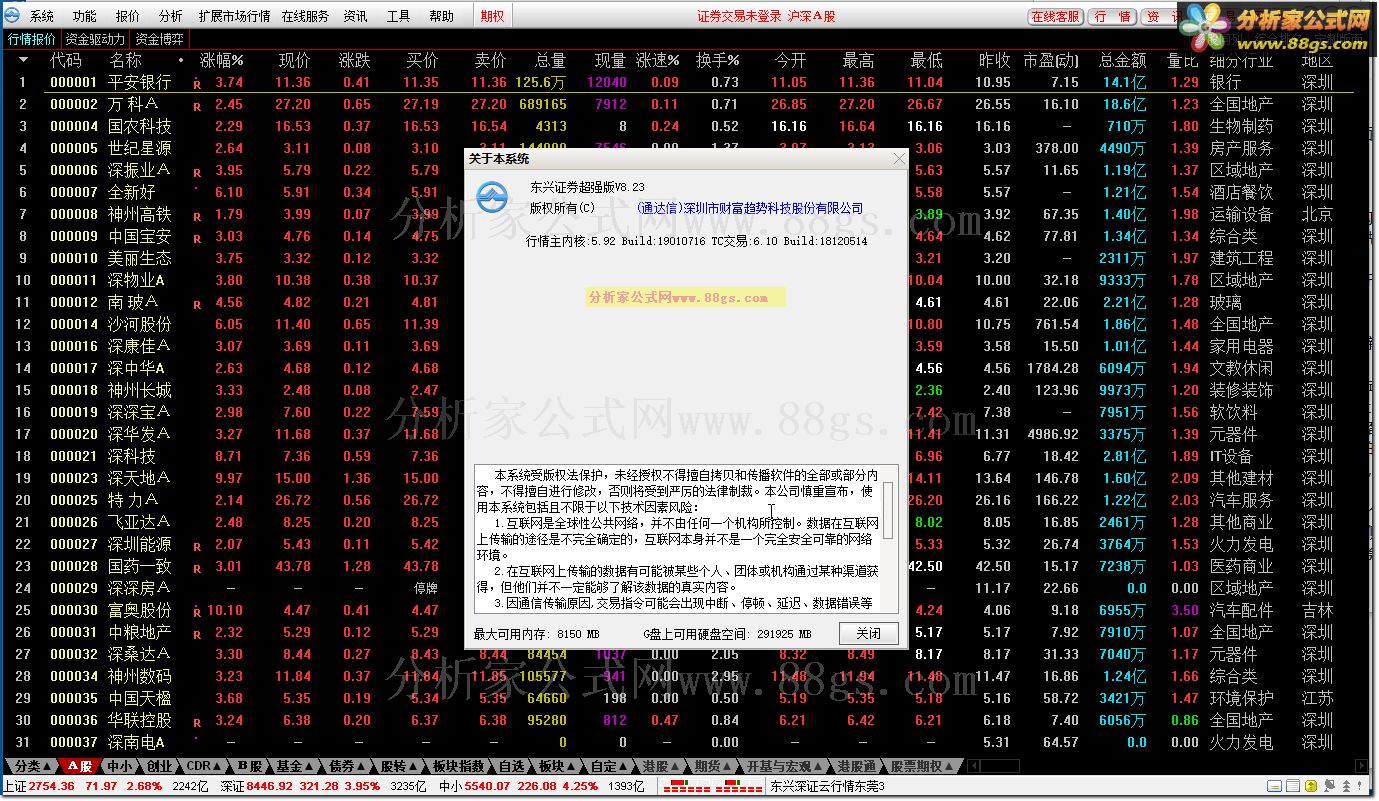Switch to the 中小 bottom tab
The width and height of the screenshot is (1379, 801).
tap(119, 767)
